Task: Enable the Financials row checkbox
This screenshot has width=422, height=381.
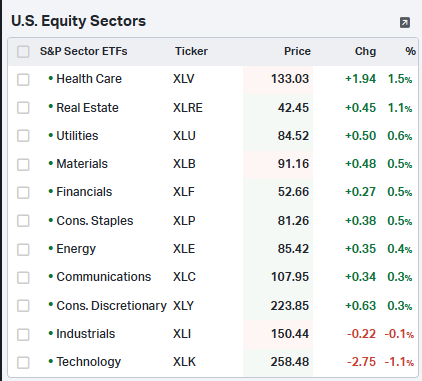Action: [x=23, y=192]
